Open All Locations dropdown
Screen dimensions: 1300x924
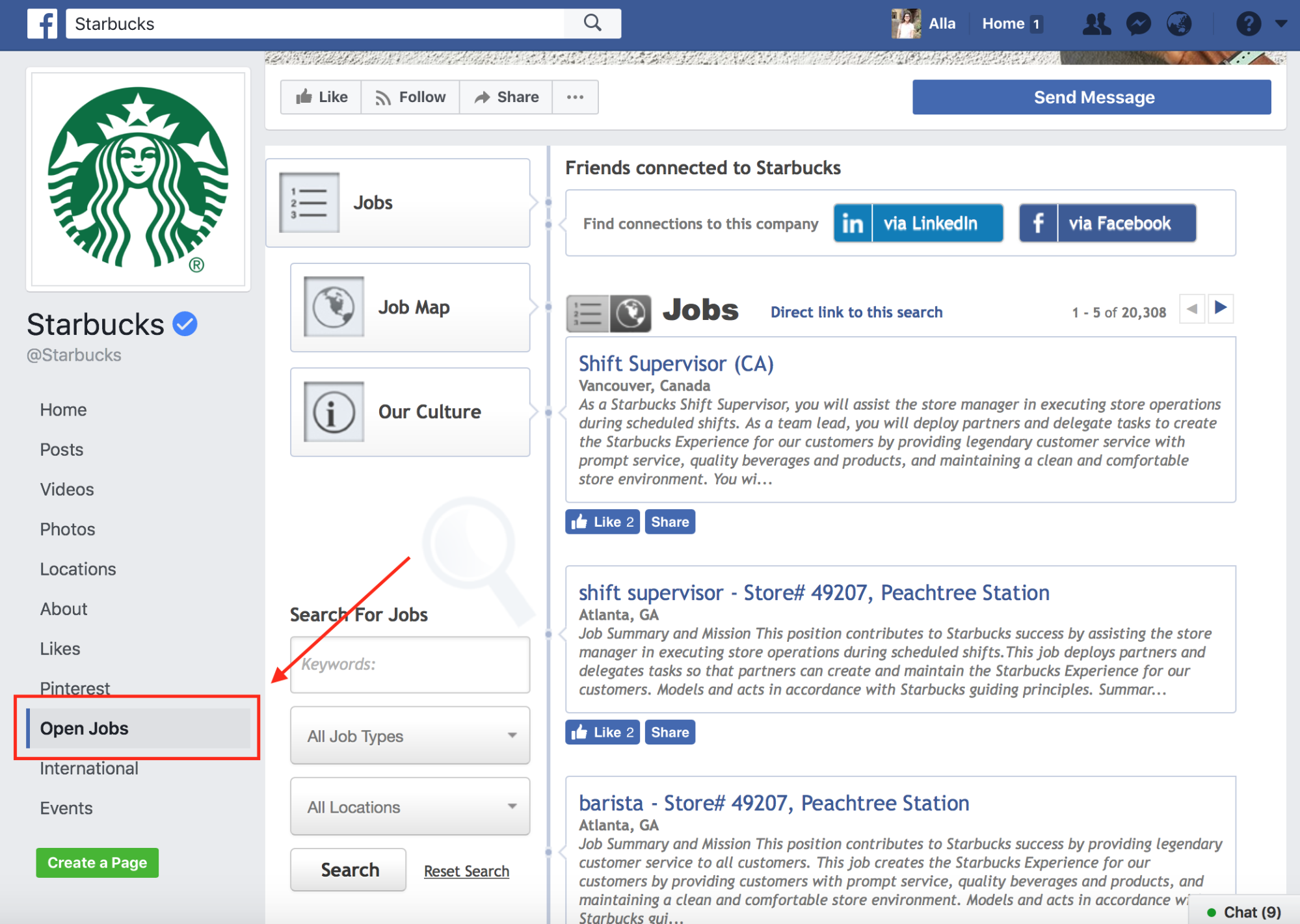410,806
